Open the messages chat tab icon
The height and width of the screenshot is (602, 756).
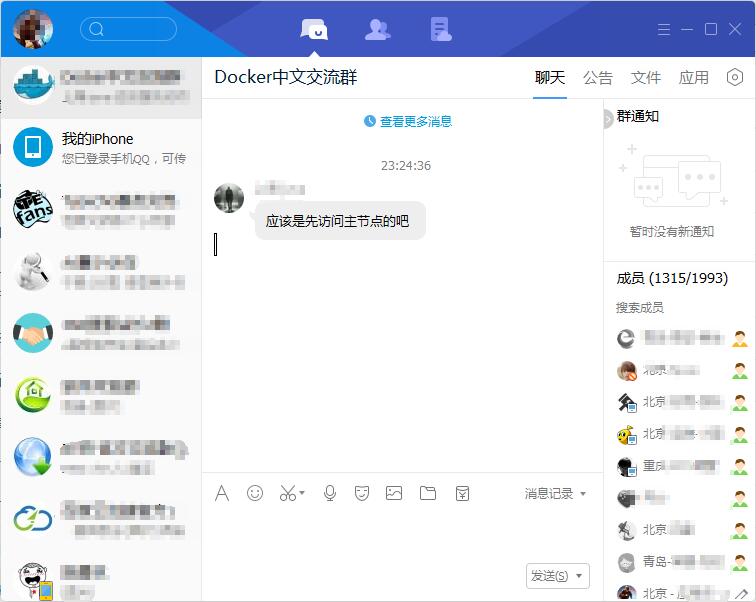314,30
